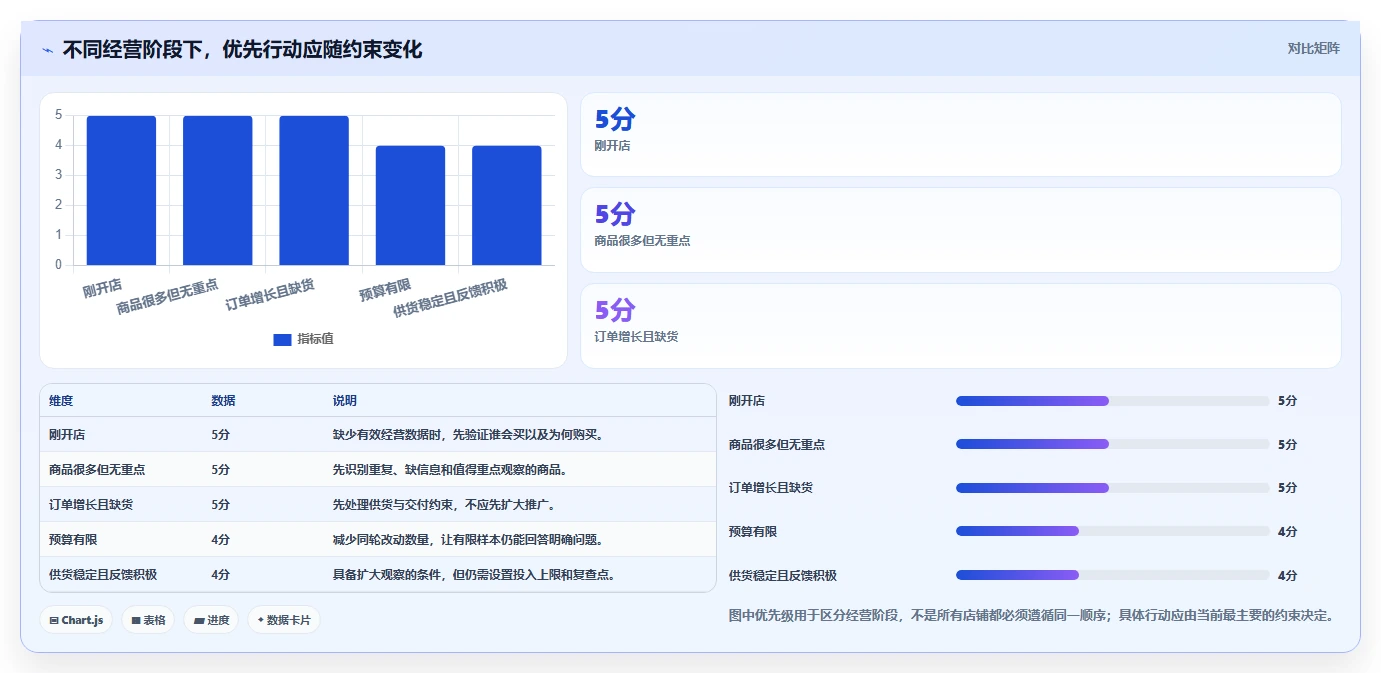Click the 商品很多但无重点 bar in the chart
Image resolution: width=1381 pixels, height=673 pixels.
coord(218,190)
